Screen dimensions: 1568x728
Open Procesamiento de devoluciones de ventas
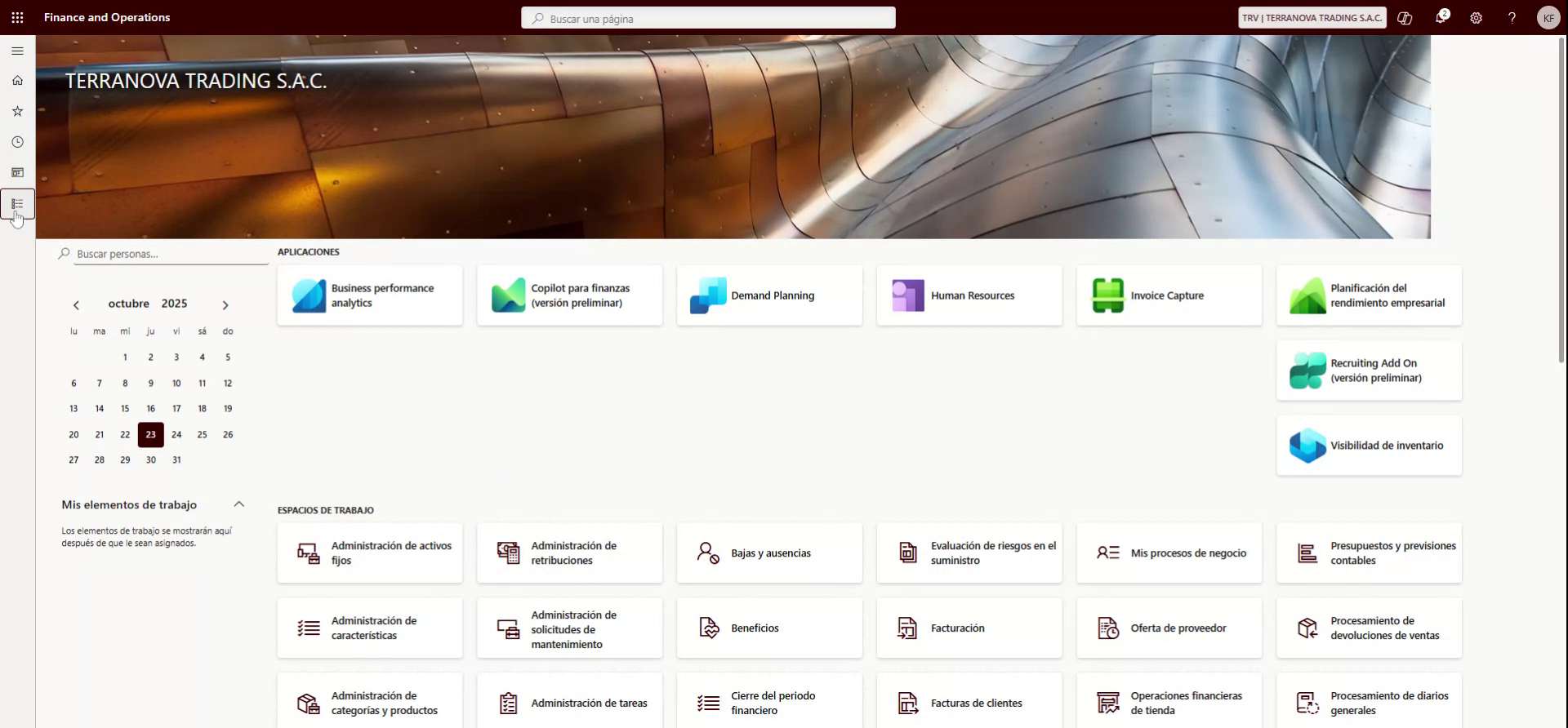click(x=1370, y=628)
